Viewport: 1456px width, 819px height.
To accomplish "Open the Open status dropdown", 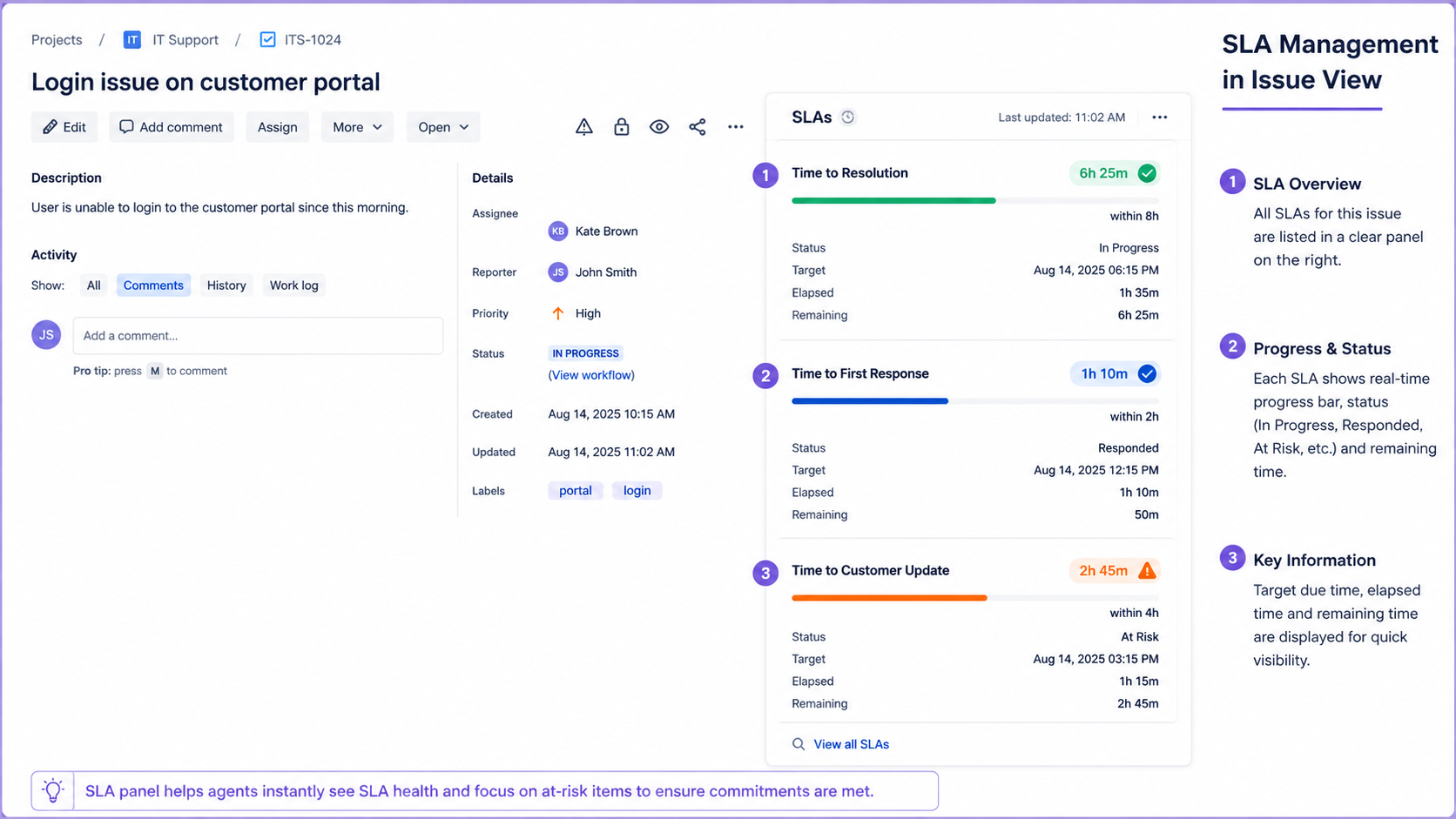I will click(443, 127).
